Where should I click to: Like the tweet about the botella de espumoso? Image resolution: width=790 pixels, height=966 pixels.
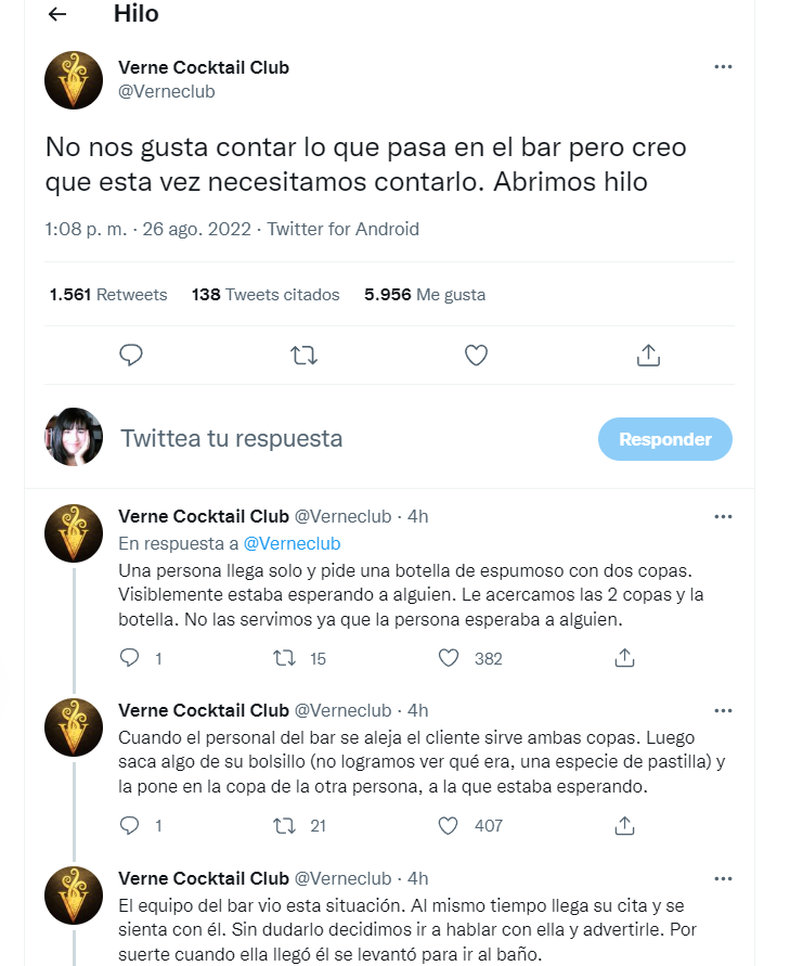(447, 658)
